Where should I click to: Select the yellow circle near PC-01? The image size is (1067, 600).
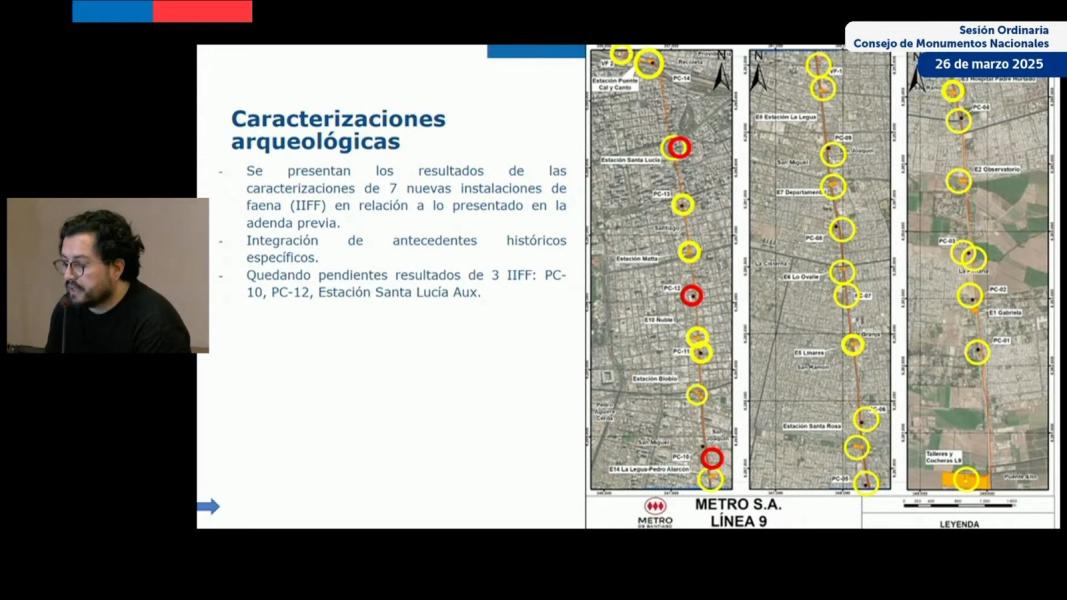click(x=977, y=349)
